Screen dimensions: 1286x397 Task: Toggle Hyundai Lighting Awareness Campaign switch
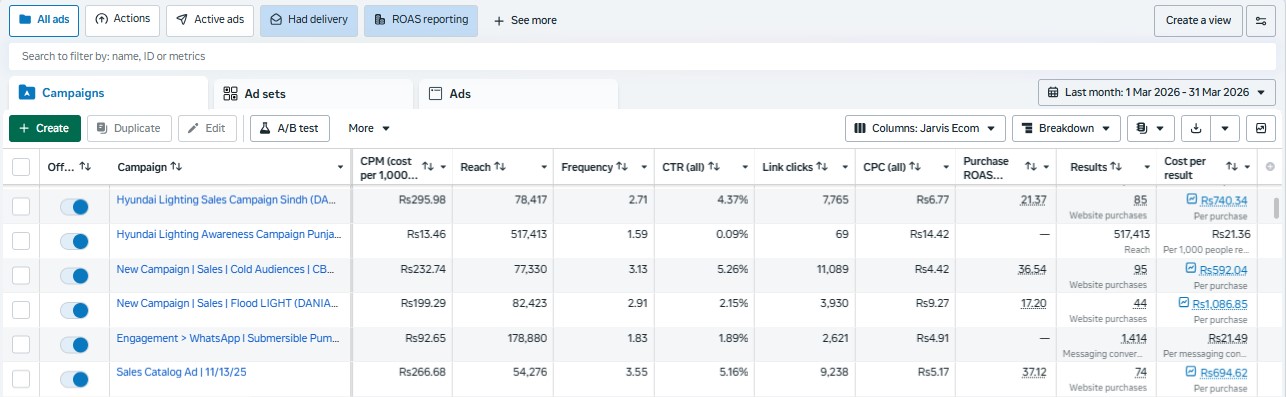point(74,241)
